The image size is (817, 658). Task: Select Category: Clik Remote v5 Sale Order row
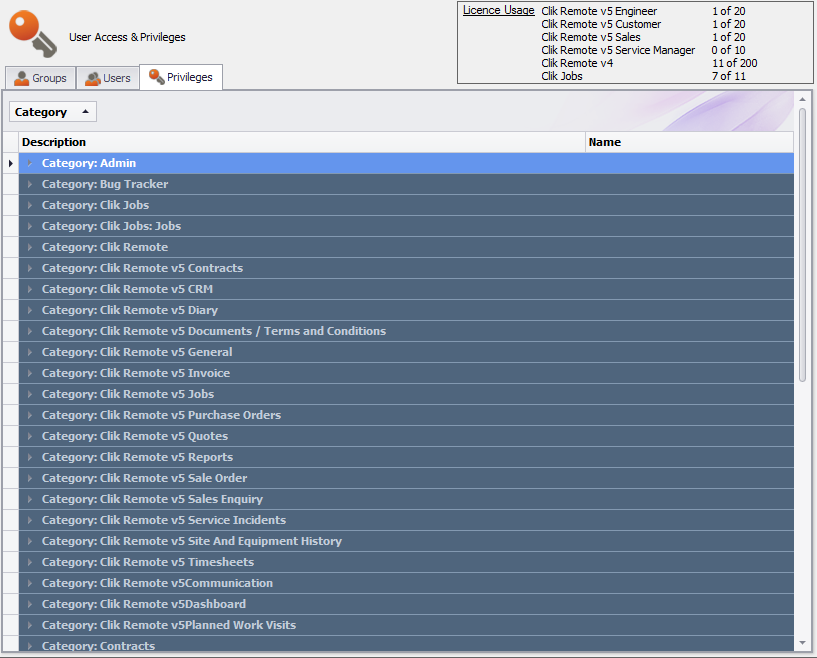(406, 478)
